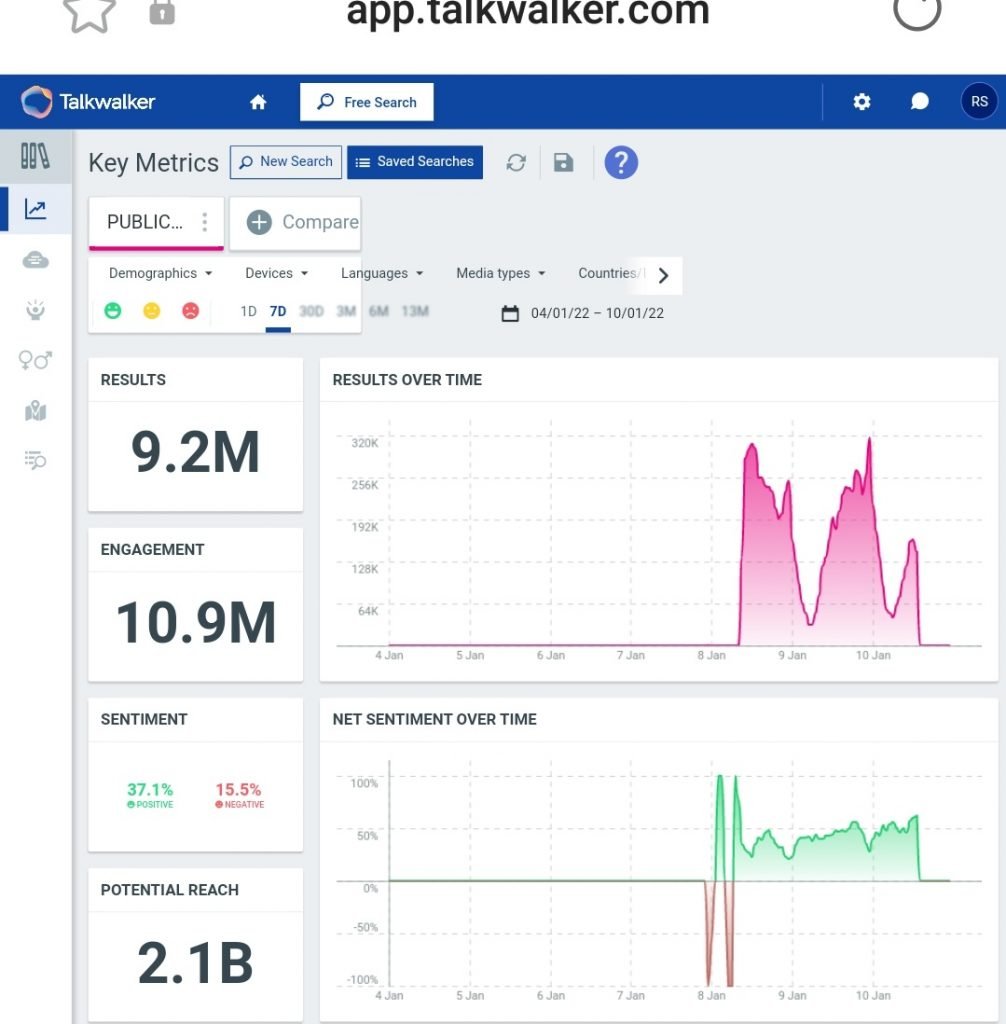Image resolution: width=1006 pixels, height=1024 pixels.
Task: Open the gender demographics sidebar icon
Action: pyautogui.click(x=36, y=360)
